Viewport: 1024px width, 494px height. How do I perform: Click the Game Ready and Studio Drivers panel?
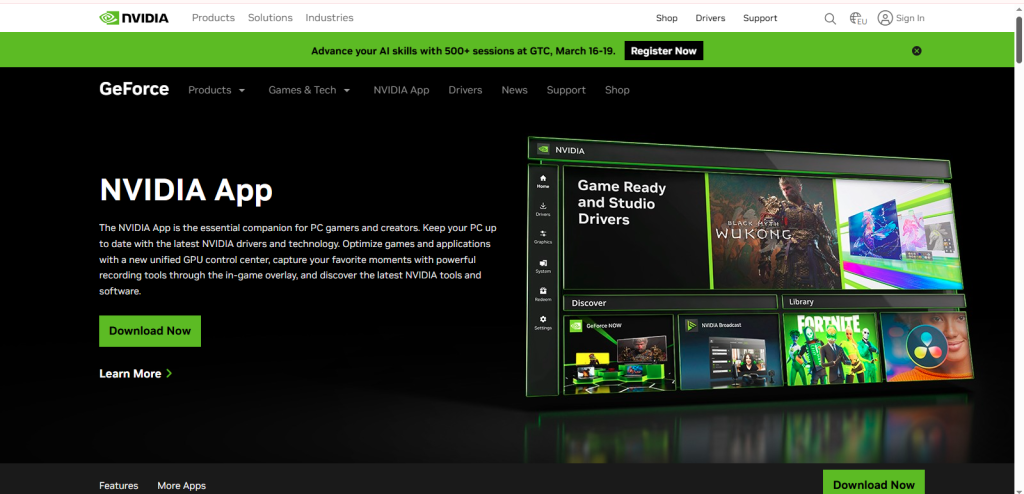[635, 229]
